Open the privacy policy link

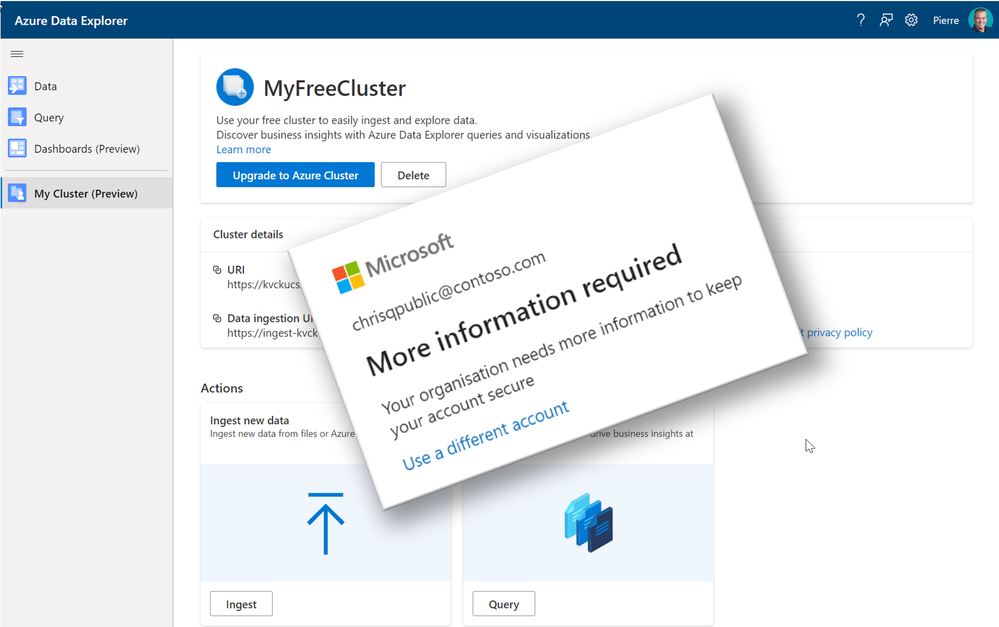pyautogui.click(x=839, y=332)
